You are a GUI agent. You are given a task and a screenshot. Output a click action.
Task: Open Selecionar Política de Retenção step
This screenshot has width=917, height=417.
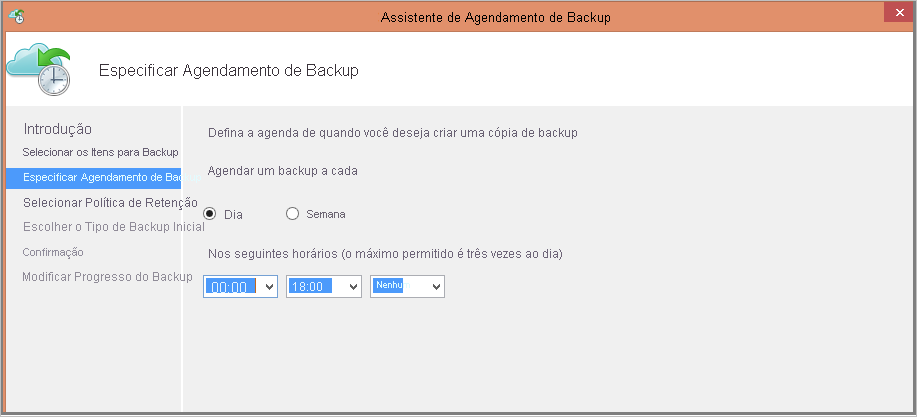click(111, 203)
